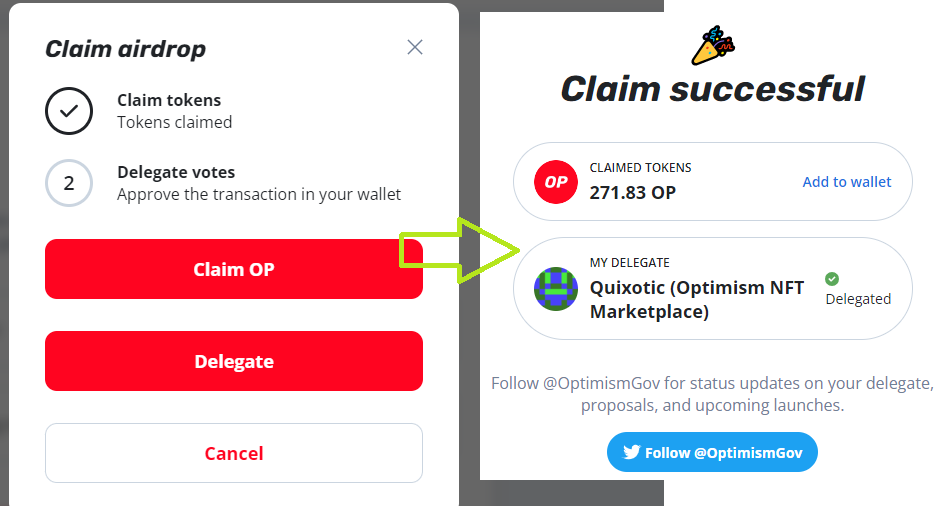Select the step 2 number circle
Viewport: 940px width, 506px height.
(69, 183)
